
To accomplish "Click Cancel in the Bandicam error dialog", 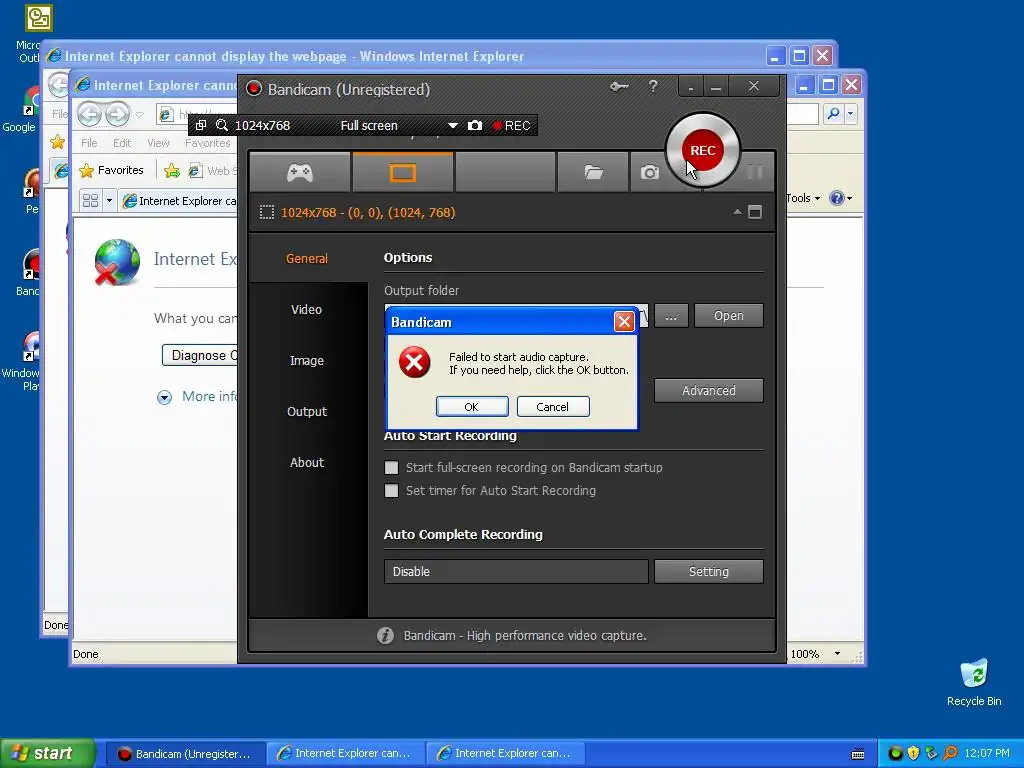I will click(x=552, y=407).
